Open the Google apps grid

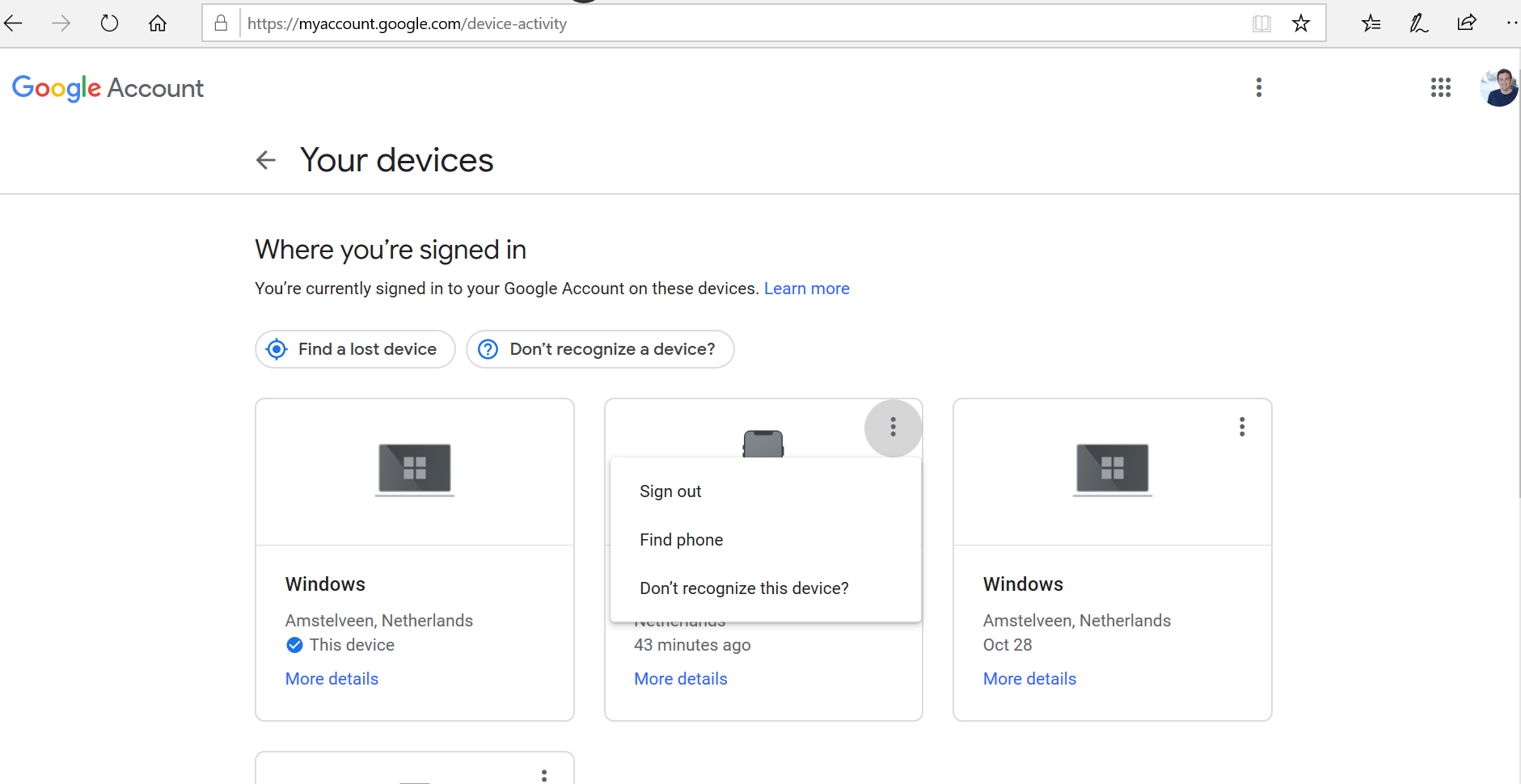pyautogui.click(x=1440, y=87)
